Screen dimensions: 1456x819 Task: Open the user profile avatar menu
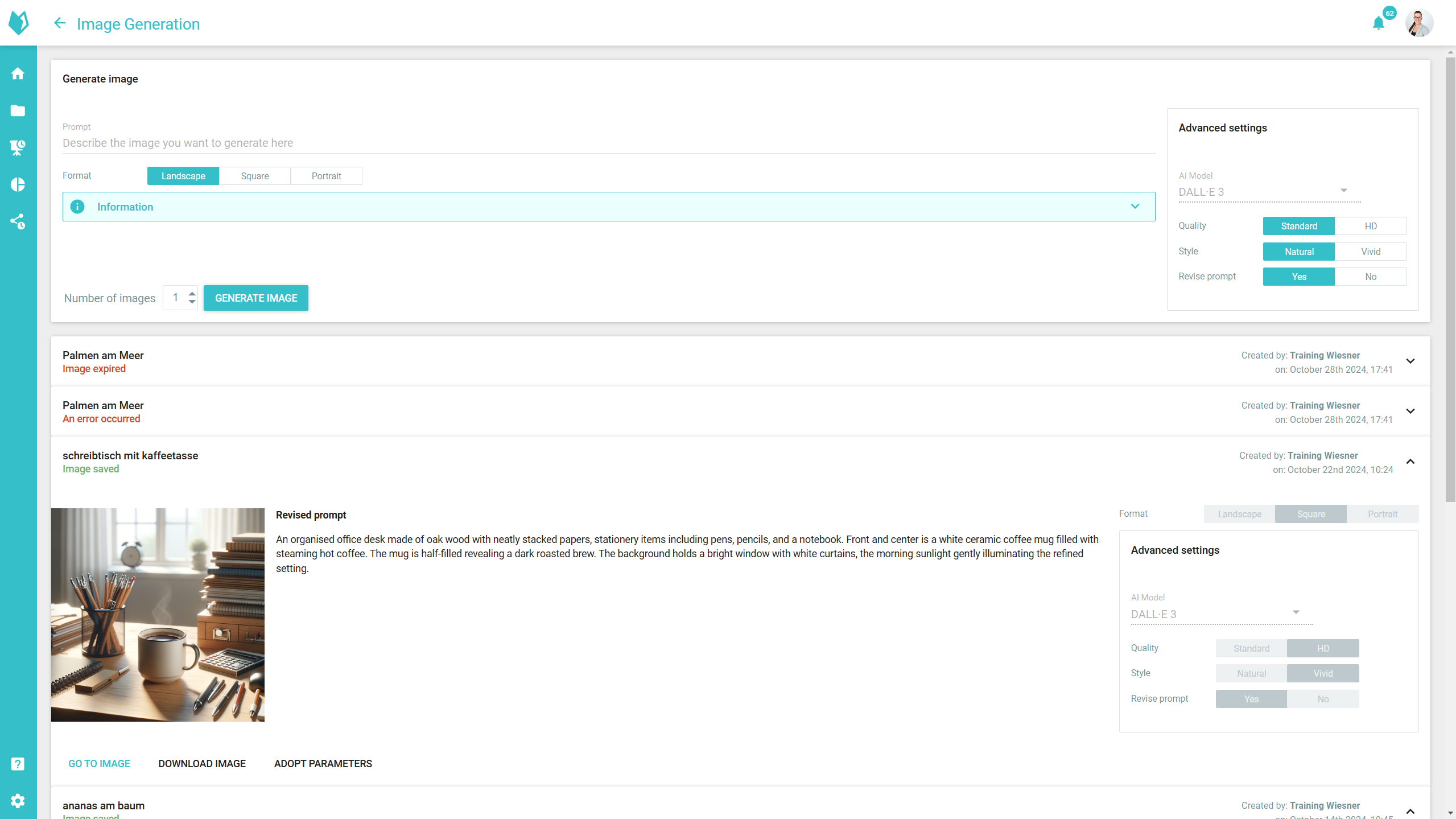click(x=1419, y=23)
